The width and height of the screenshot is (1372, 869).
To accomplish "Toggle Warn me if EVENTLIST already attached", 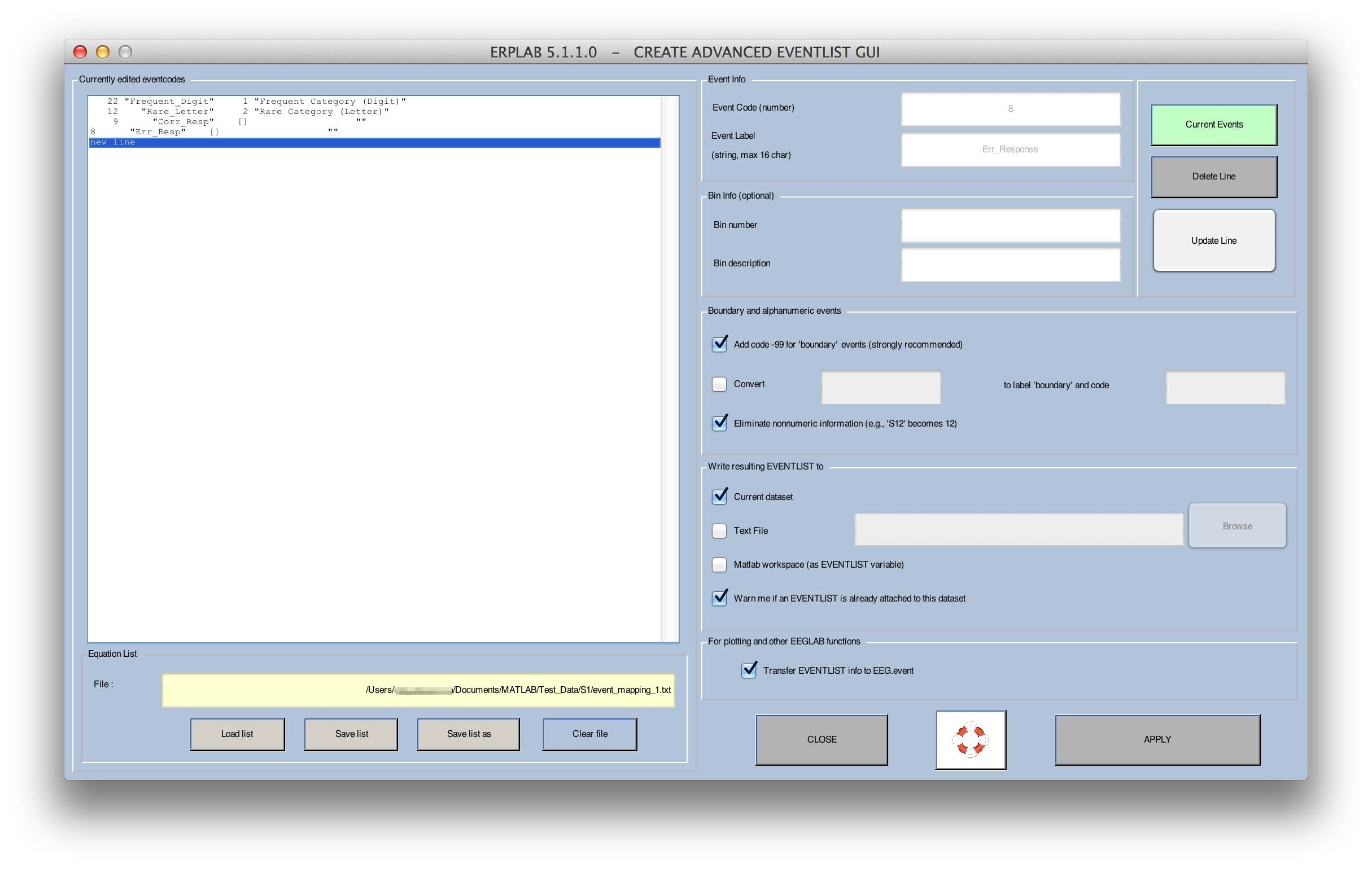I will pyautogui.click(x=721, y=598).
